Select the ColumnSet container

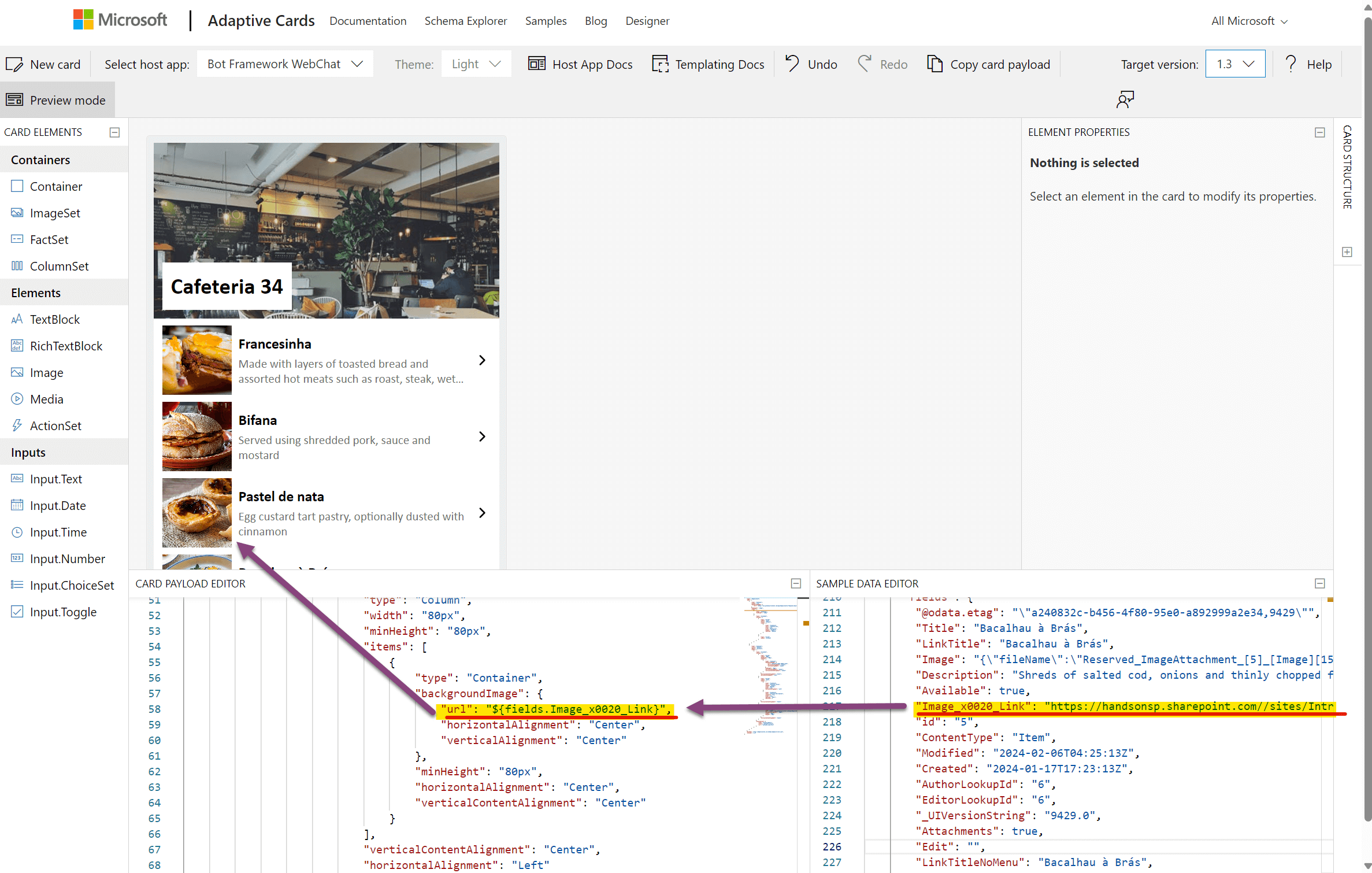pyautogui.click(x=60, y=265)
